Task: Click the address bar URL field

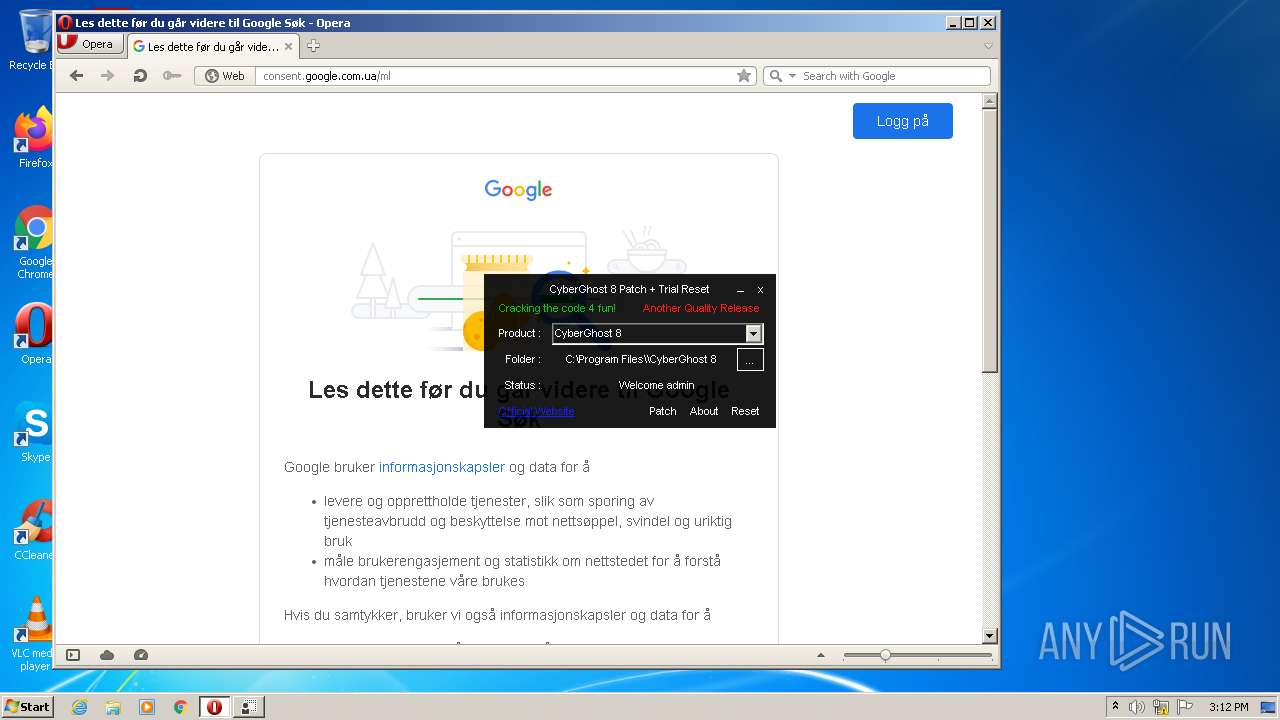Action: (495, 76)
